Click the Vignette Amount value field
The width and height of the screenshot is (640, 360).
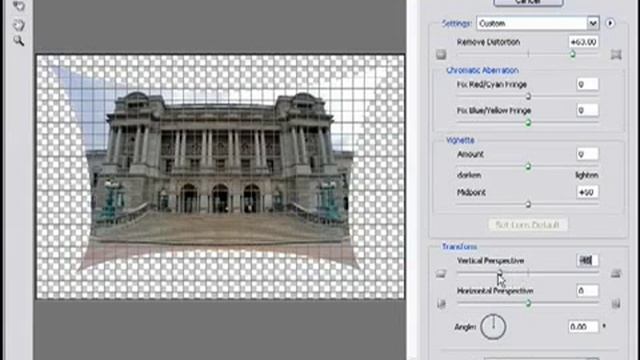click(x=587, y=154)
